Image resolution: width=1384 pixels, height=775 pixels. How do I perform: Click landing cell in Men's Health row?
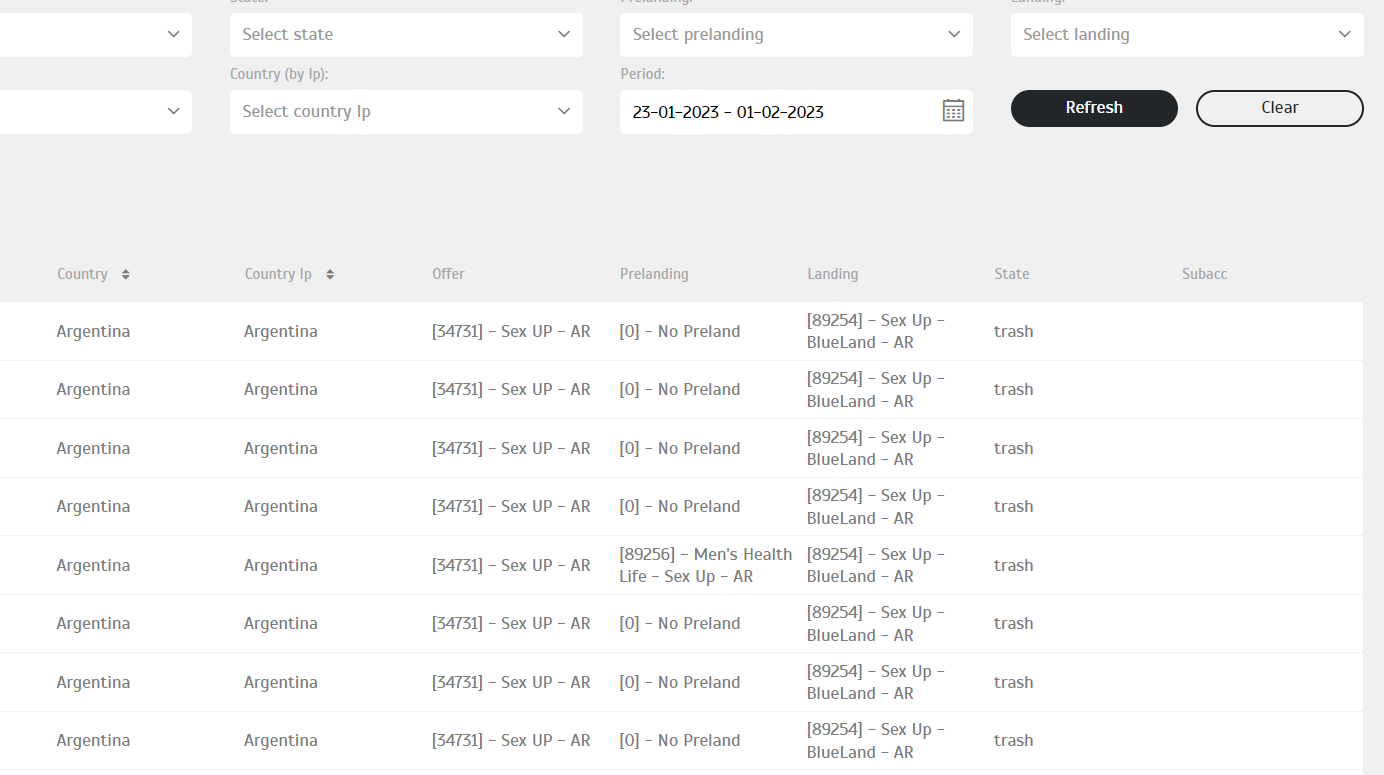(875, 565)
